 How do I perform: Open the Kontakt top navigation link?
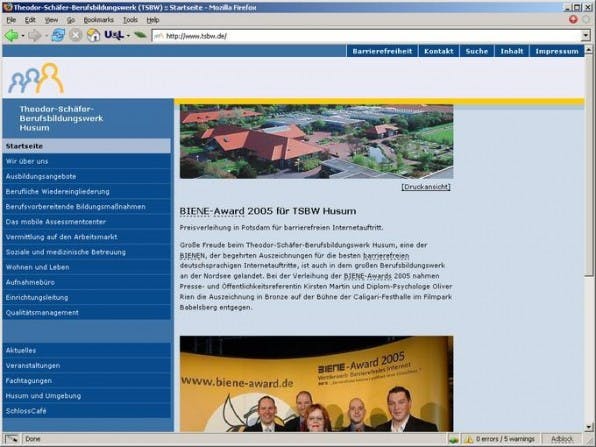[439, 51]
